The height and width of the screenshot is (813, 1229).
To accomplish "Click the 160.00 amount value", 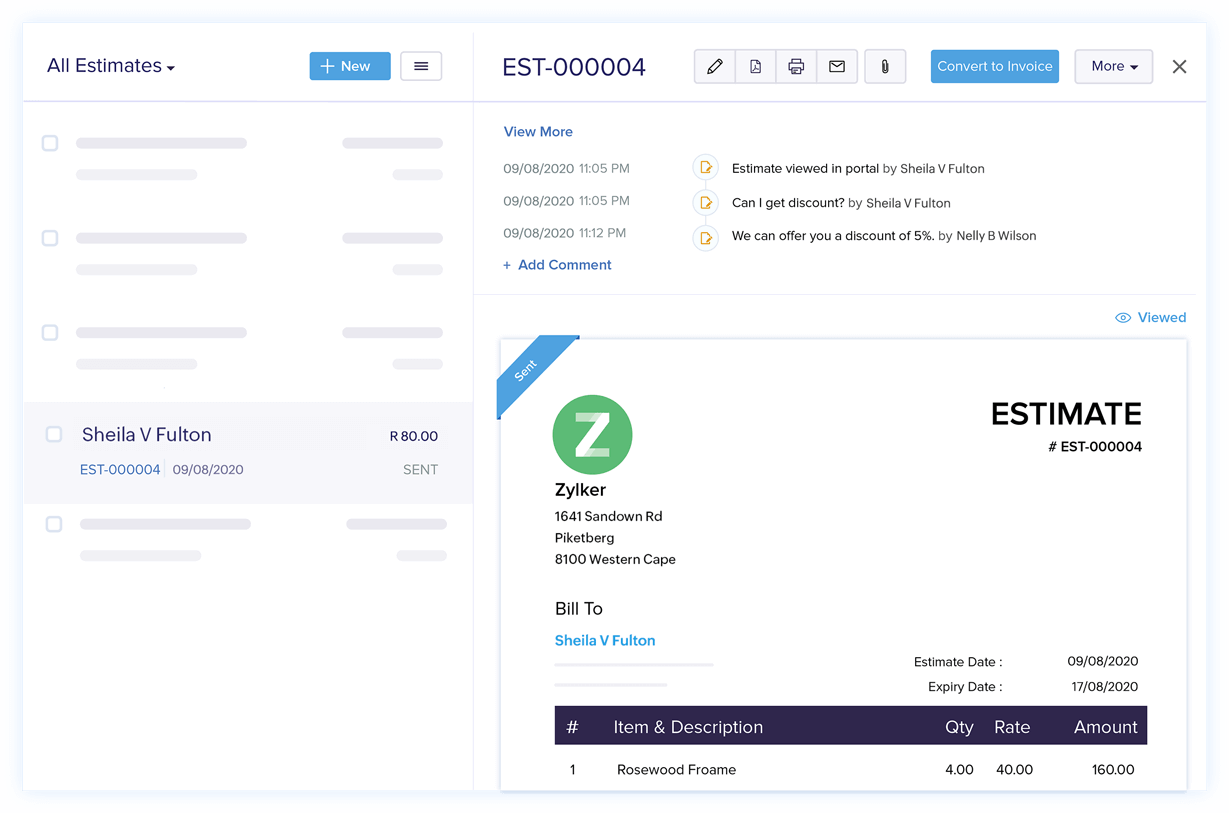I will pyautogui.click(x=1112, y=770).
